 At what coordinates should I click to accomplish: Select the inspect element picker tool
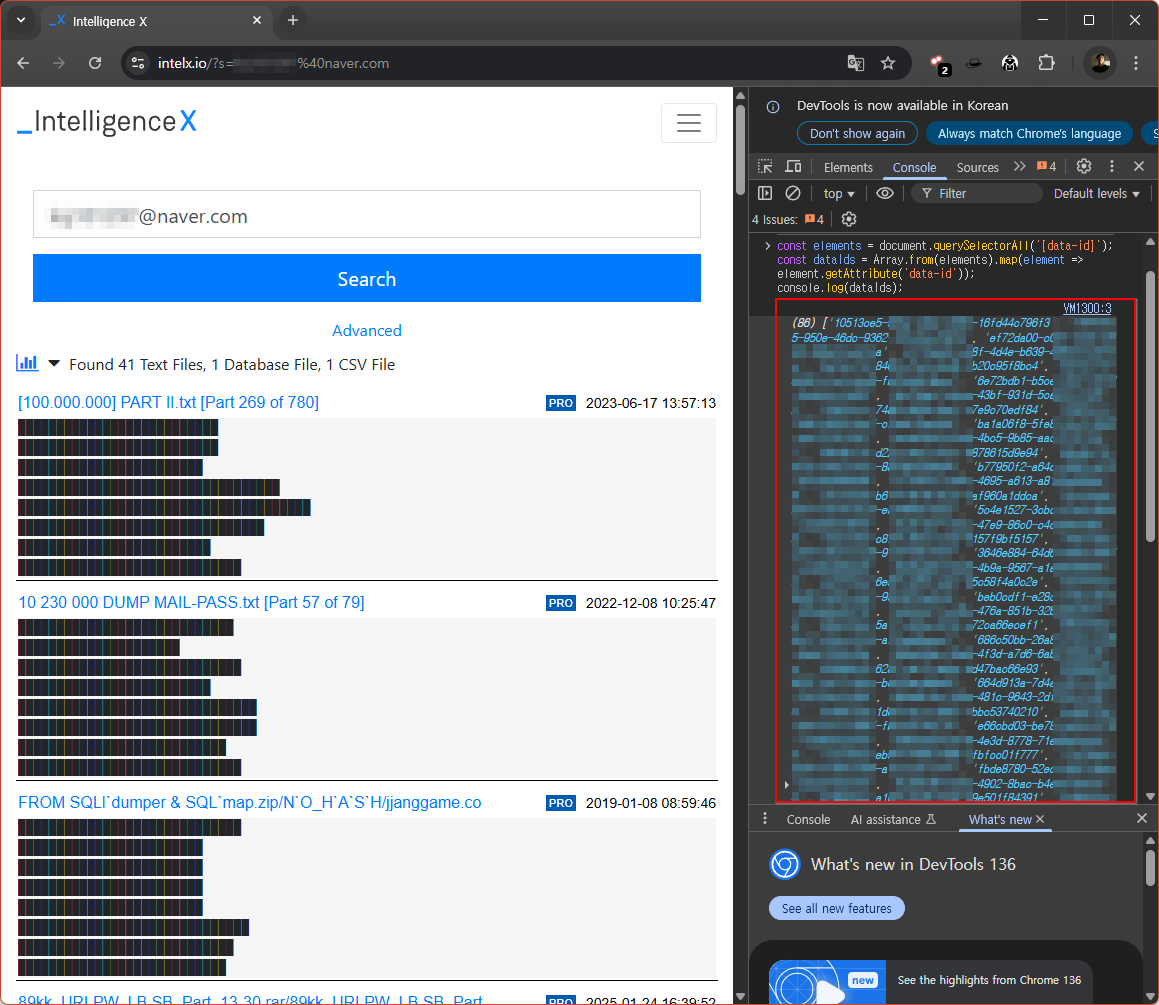tap(765, 167)
